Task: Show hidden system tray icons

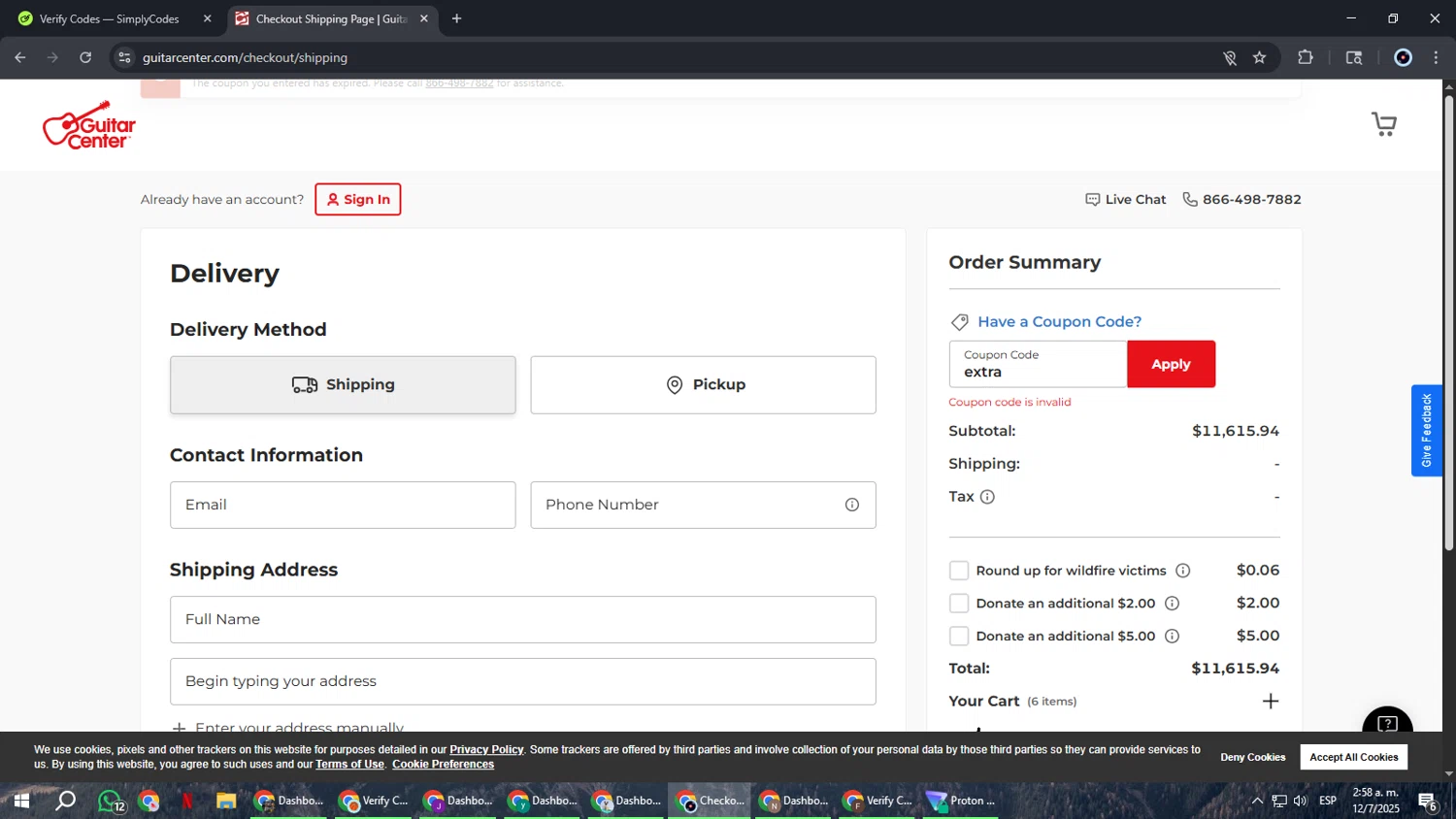Action: pos(1257,801)
